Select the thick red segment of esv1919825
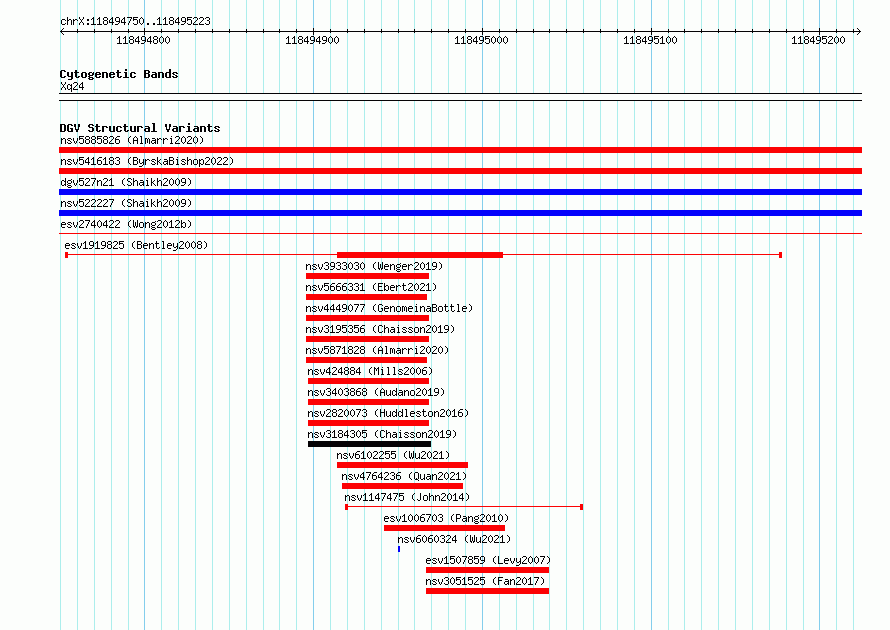The width and height of the screenshot is (890, 630). [420, 255]
